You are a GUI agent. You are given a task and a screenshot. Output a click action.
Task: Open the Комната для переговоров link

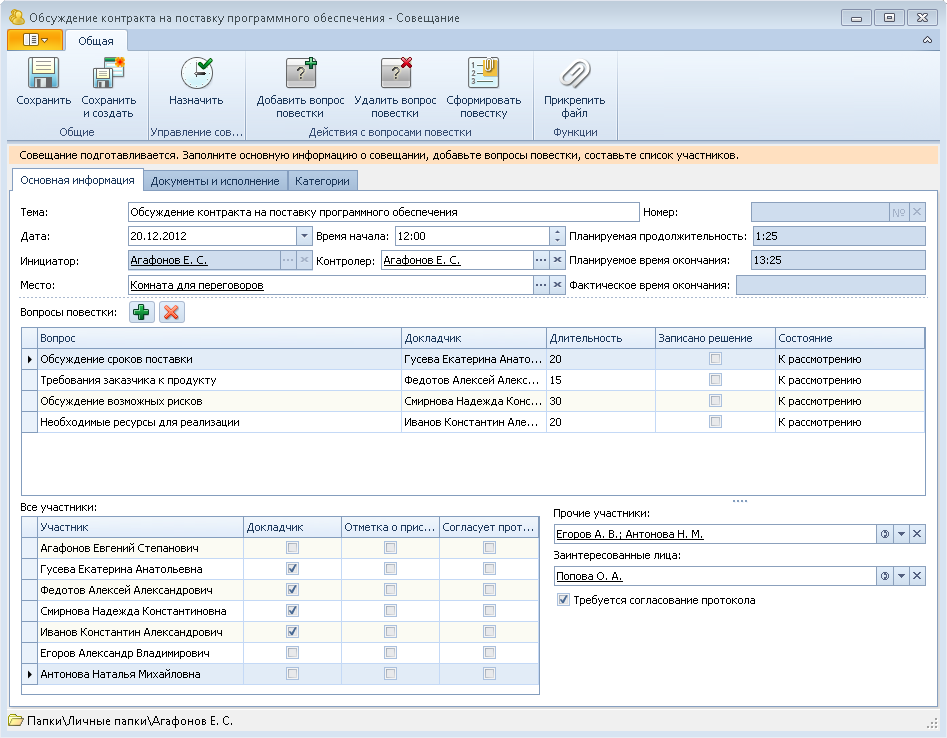[x=197, y=285]
